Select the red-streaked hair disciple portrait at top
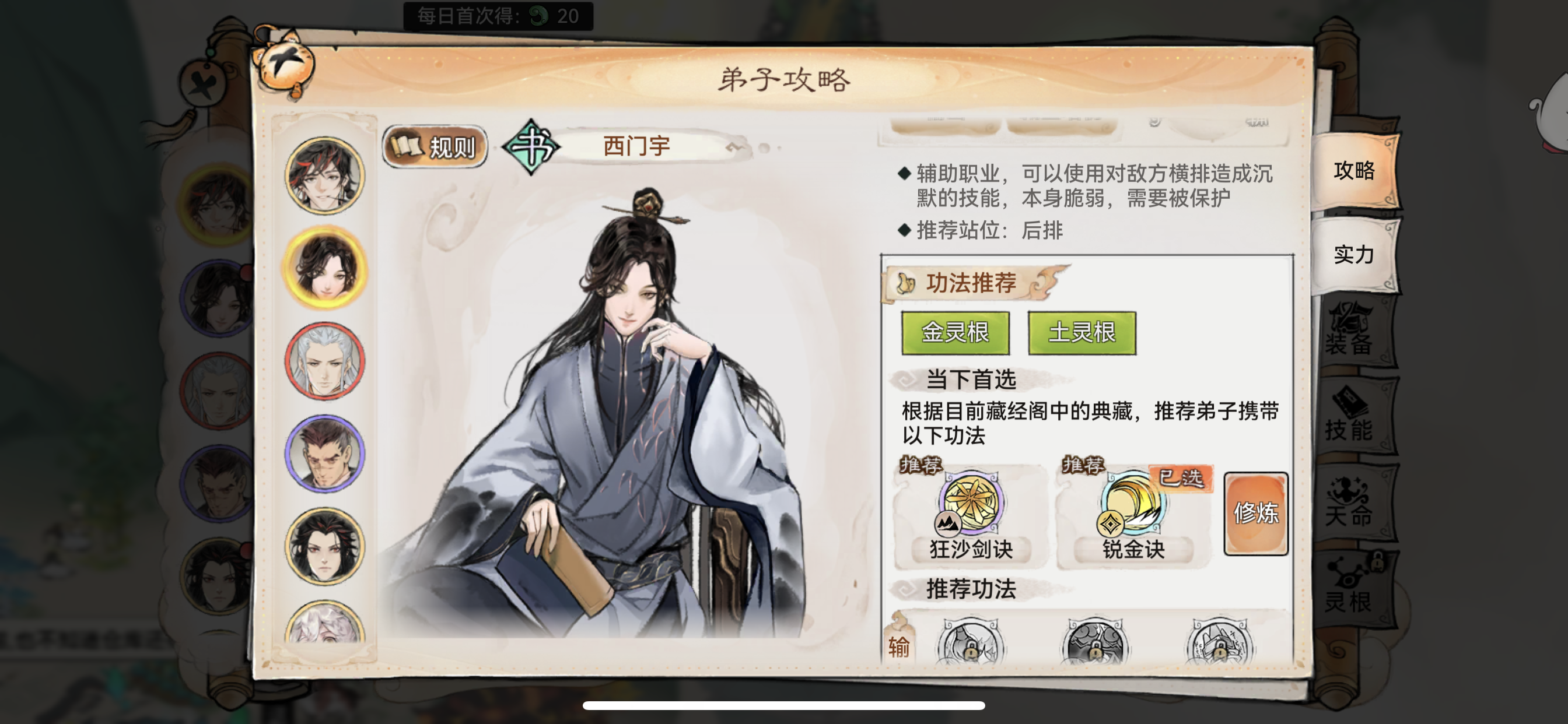Image resolution: width=1568 pixels, height=724 pixels. pyautogui.click(x=324, y=175)
